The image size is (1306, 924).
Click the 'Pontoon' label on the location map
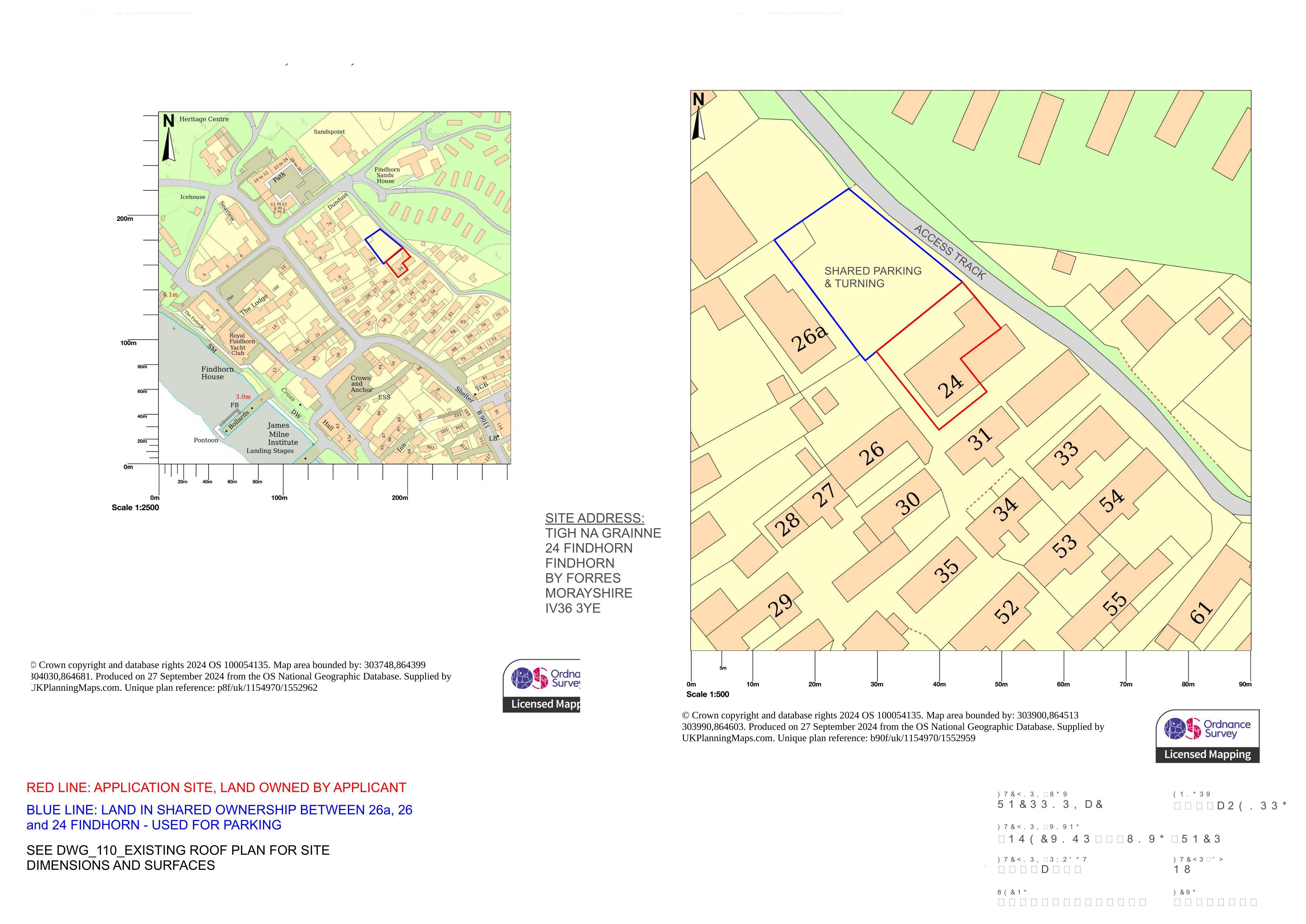[x=205, y=440]
